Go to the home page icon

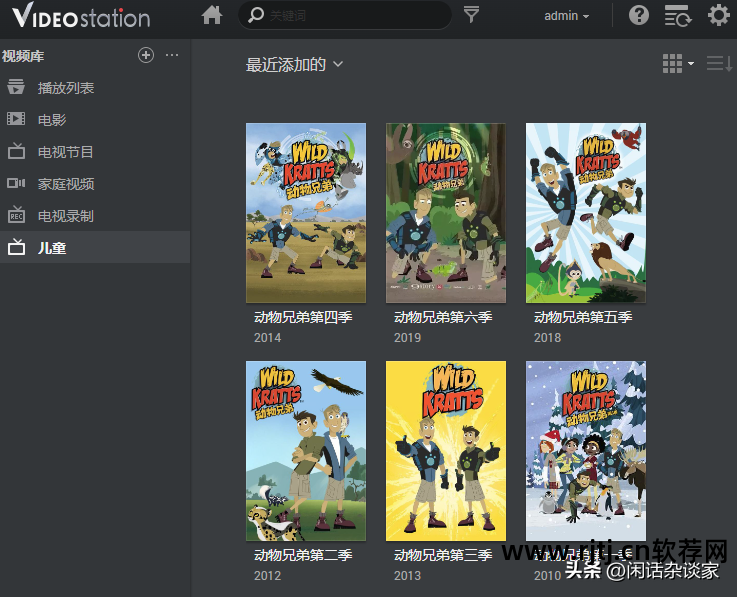point(212,15)
